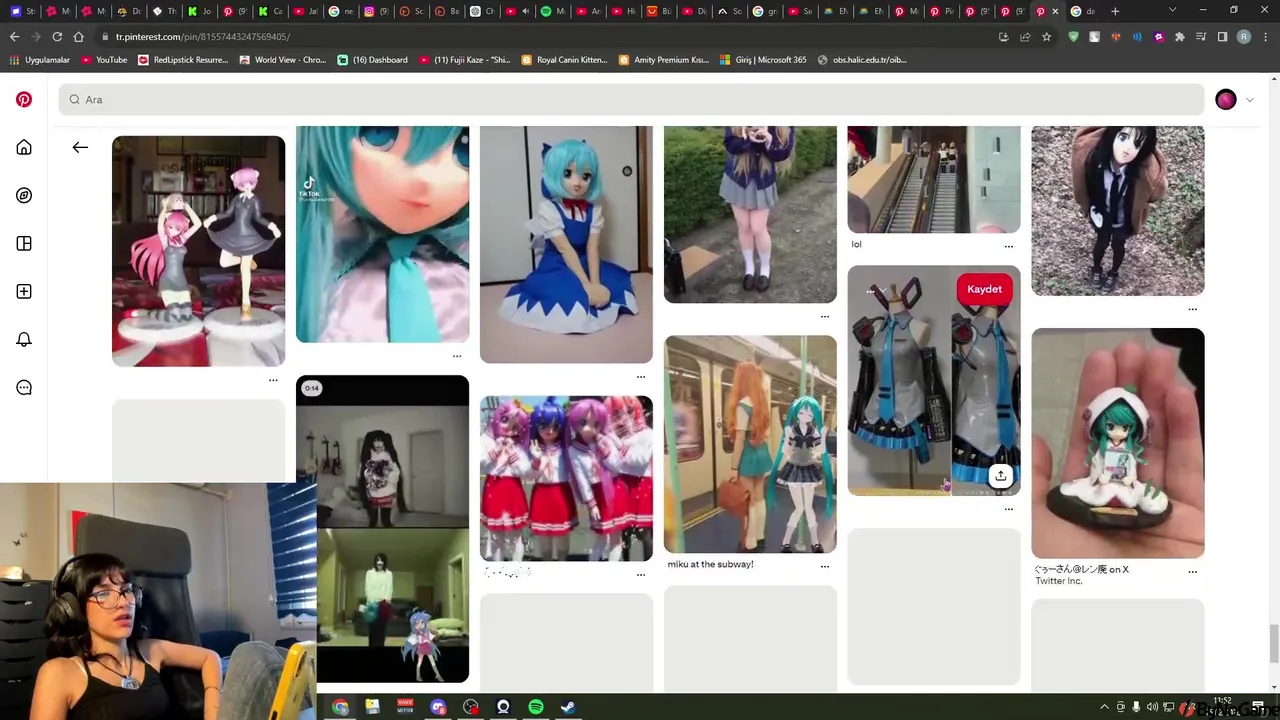
Task: Click the 'miku at the subway!' caption
Action: pos(710,564)
